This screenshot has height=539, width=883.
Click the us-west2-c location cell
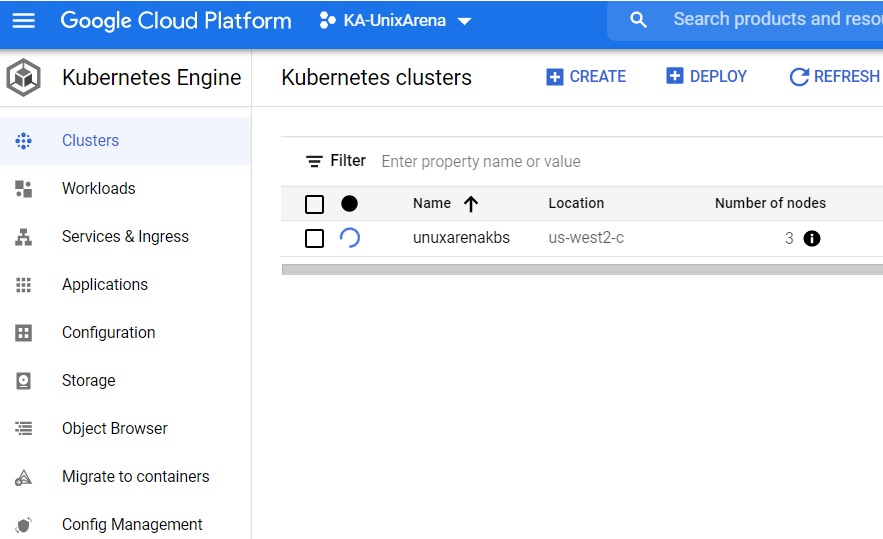pyautogui.click(x=586, y=238)
